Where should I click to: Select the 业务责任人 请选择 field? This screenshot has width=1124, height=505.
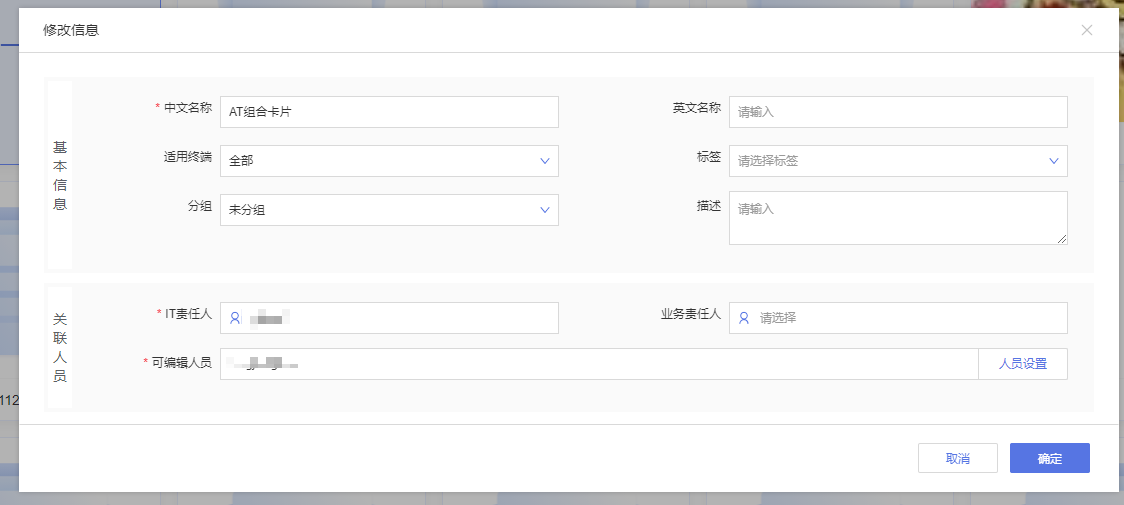point(898,318)
